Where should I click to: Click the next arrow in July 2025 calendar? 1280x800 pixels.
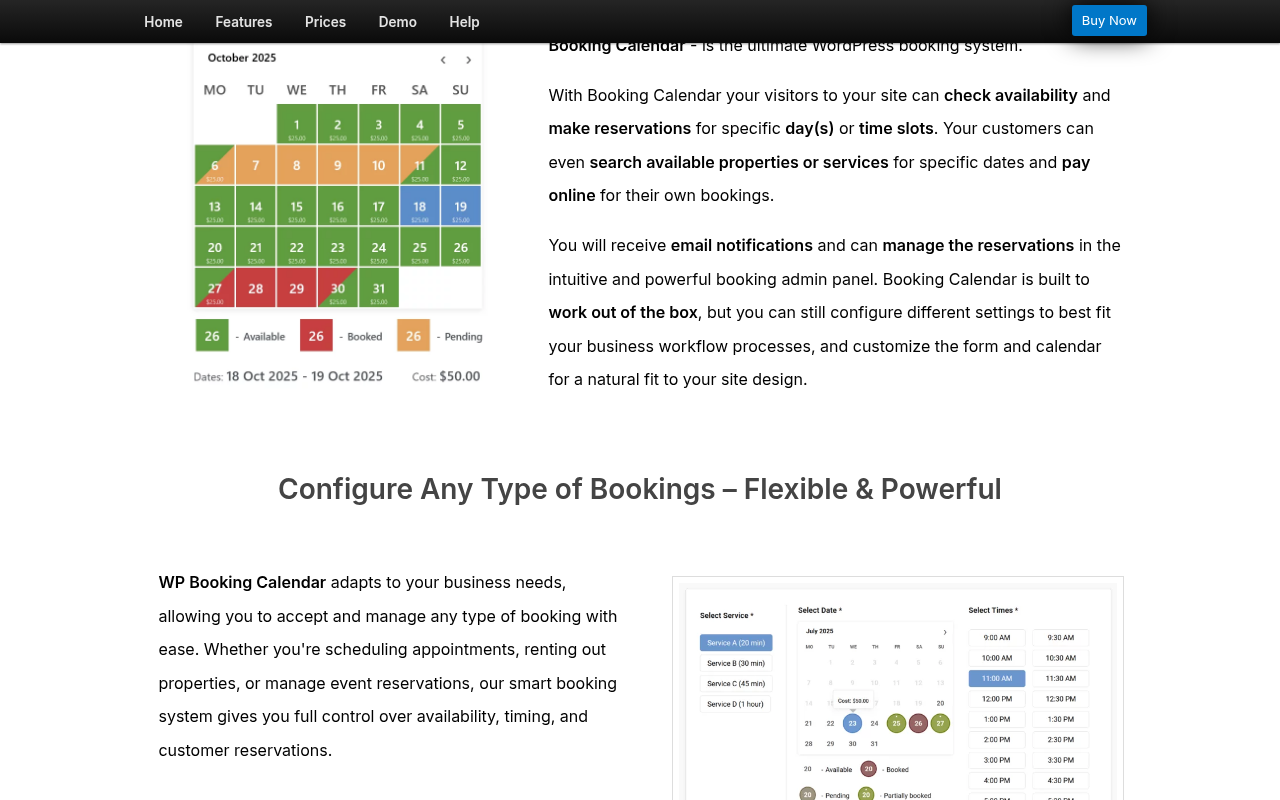(944, 631)
